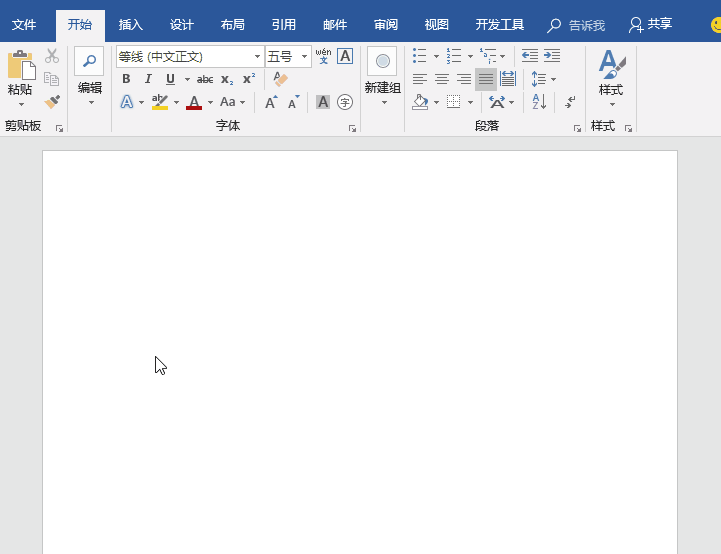Expand text effects dropdown arrow
The width and height of the screenshot is (721, 554).
click(x=141, y=102)
